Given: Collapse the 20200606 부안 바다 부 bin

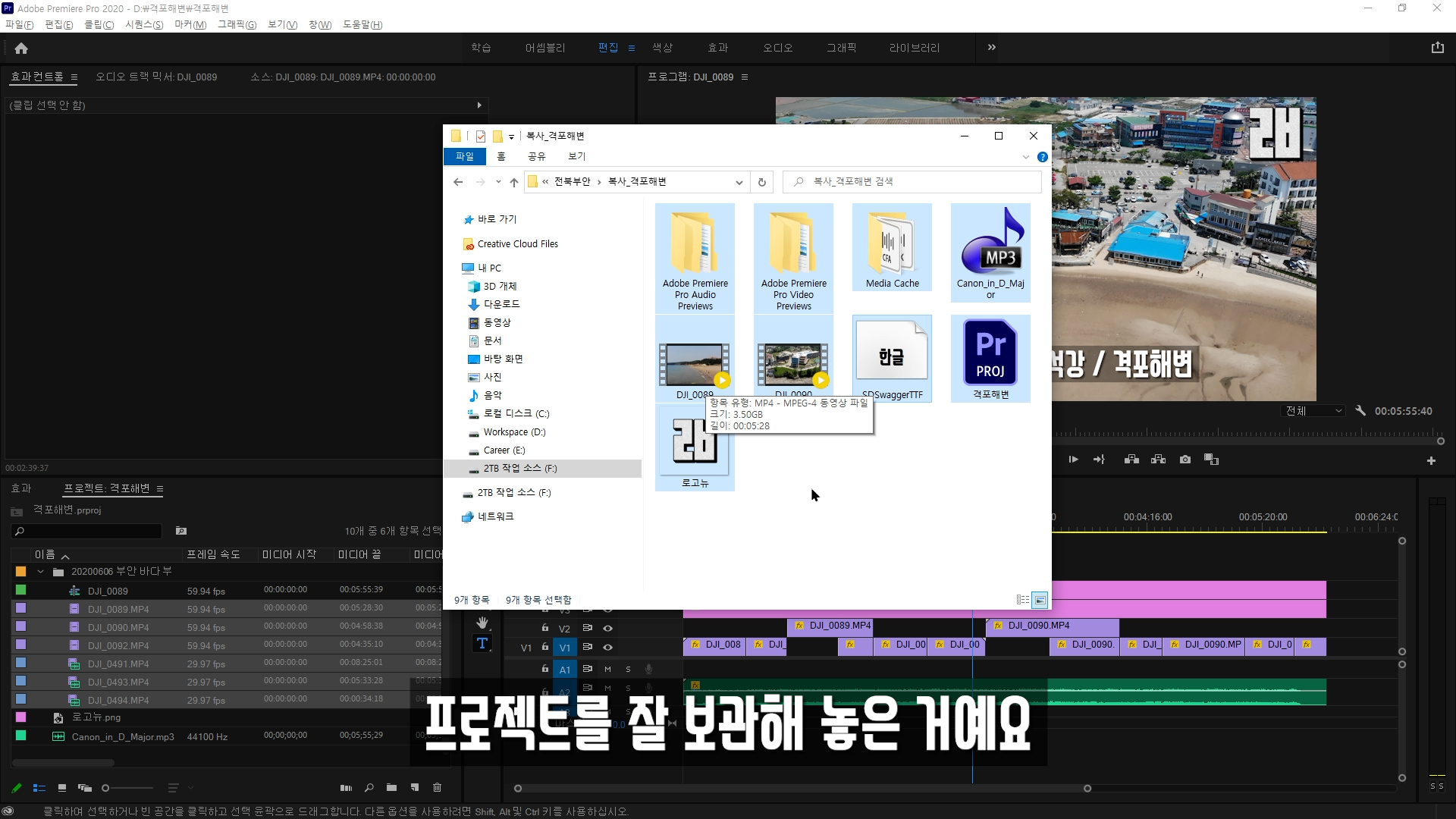Looking at the screenshot, I should click(x=40, y=572).
